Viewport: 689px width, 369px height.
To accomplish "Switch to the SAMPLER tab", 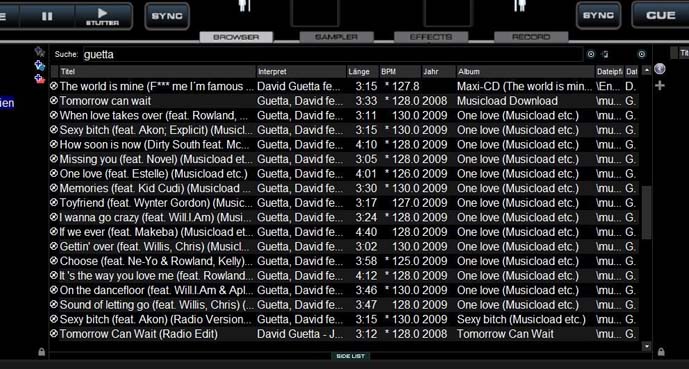I will pos(337,37).
